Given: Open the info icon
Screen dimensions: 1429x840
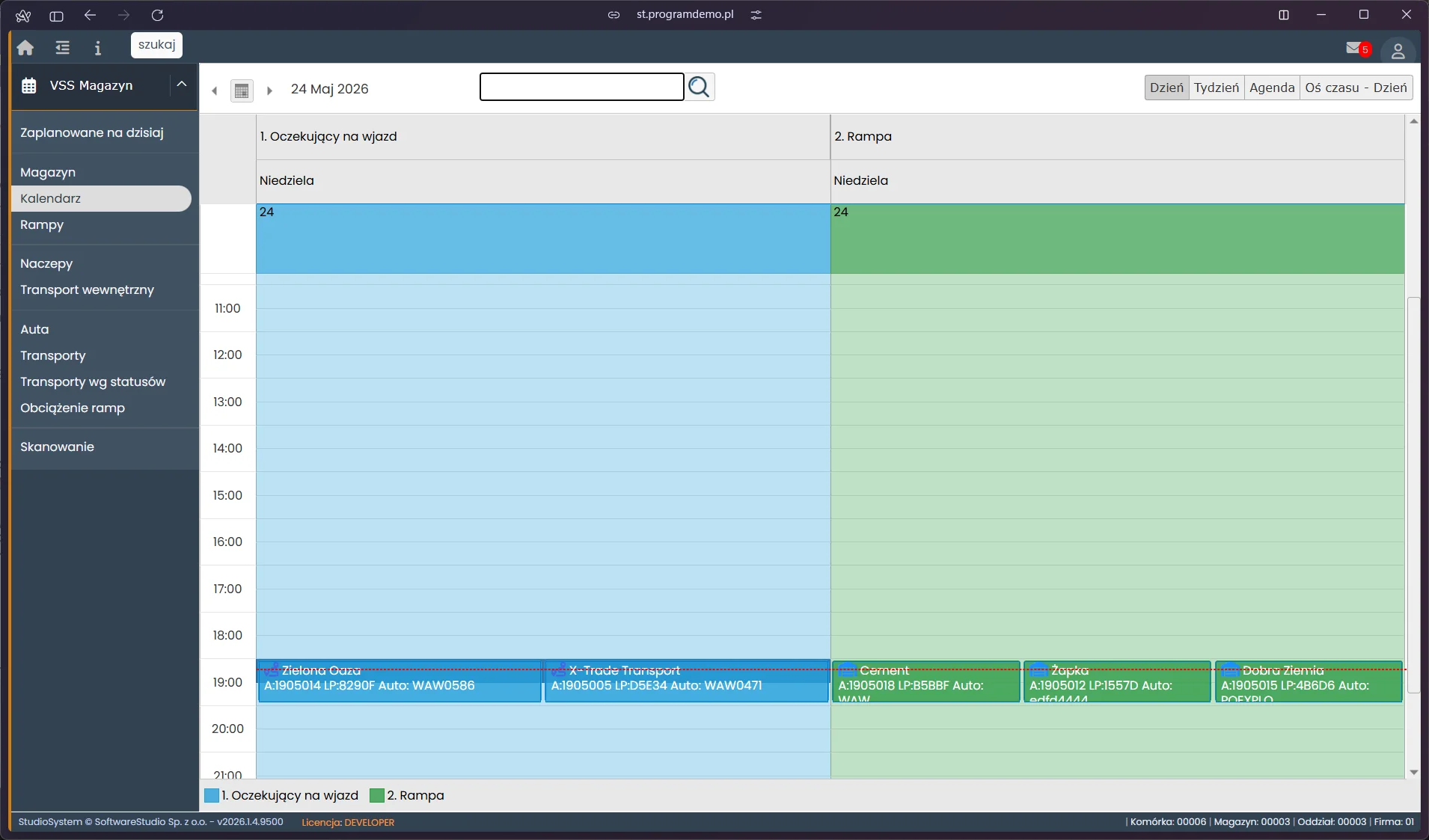Looking at the screenshot, I should point(97,48).
